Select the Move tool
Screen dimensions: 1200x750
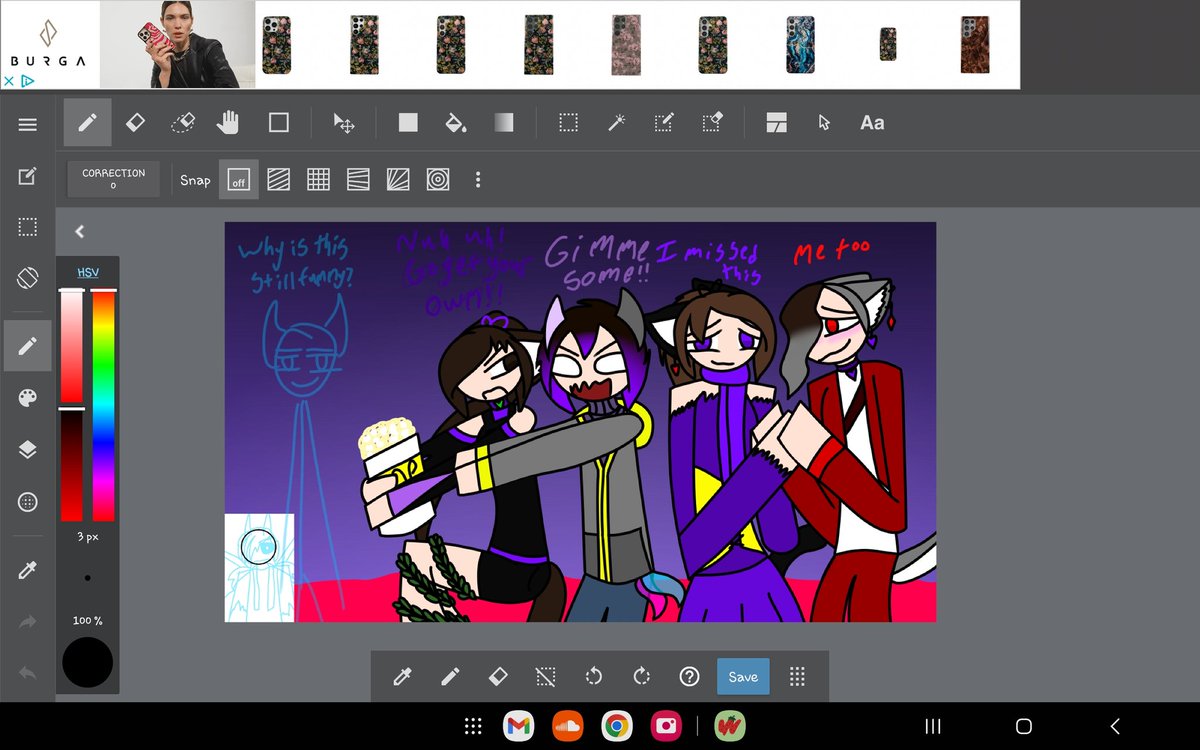(x=344, y=123)
